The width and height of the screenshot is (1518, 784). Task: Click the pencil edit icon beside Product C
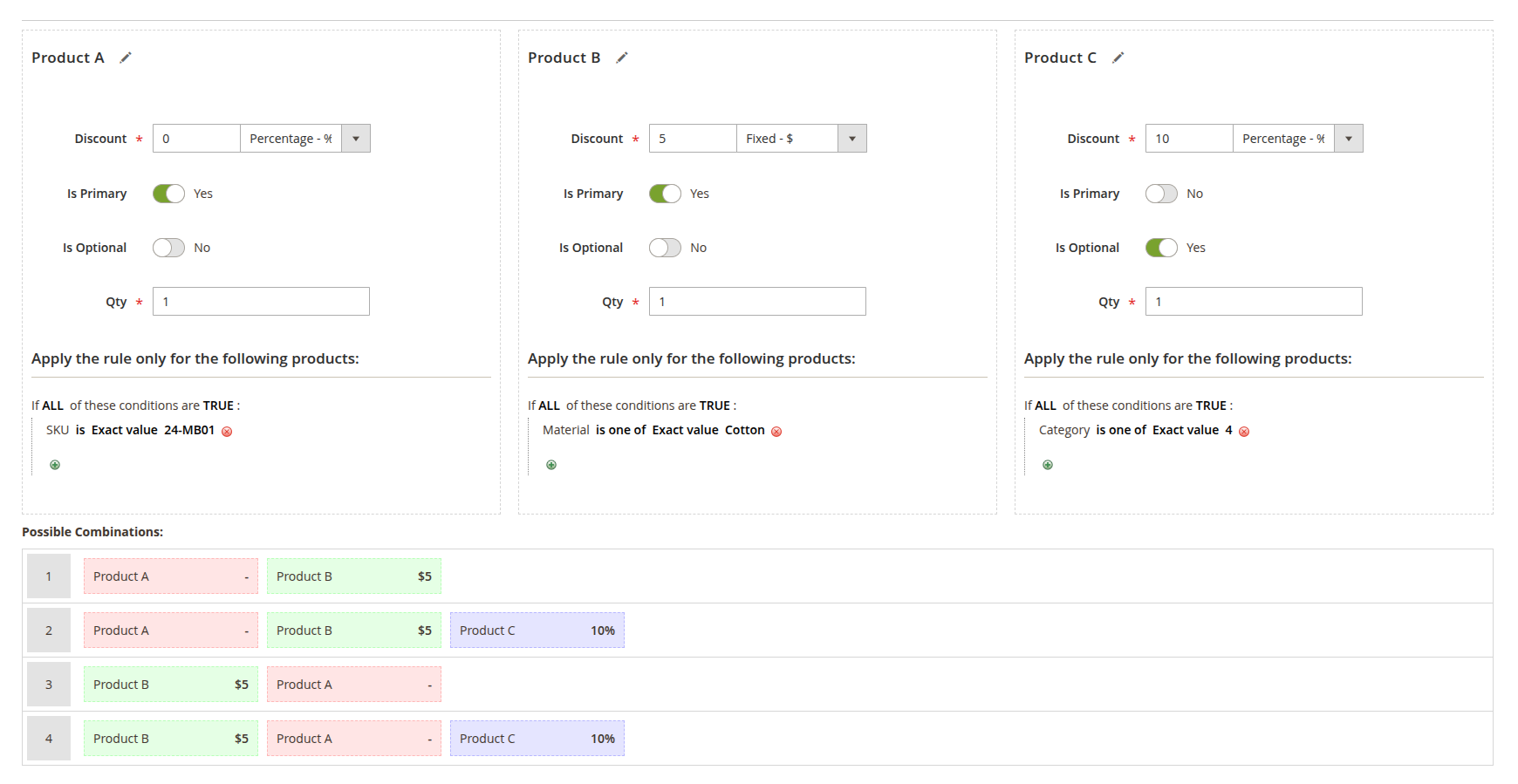point(1118,58)
